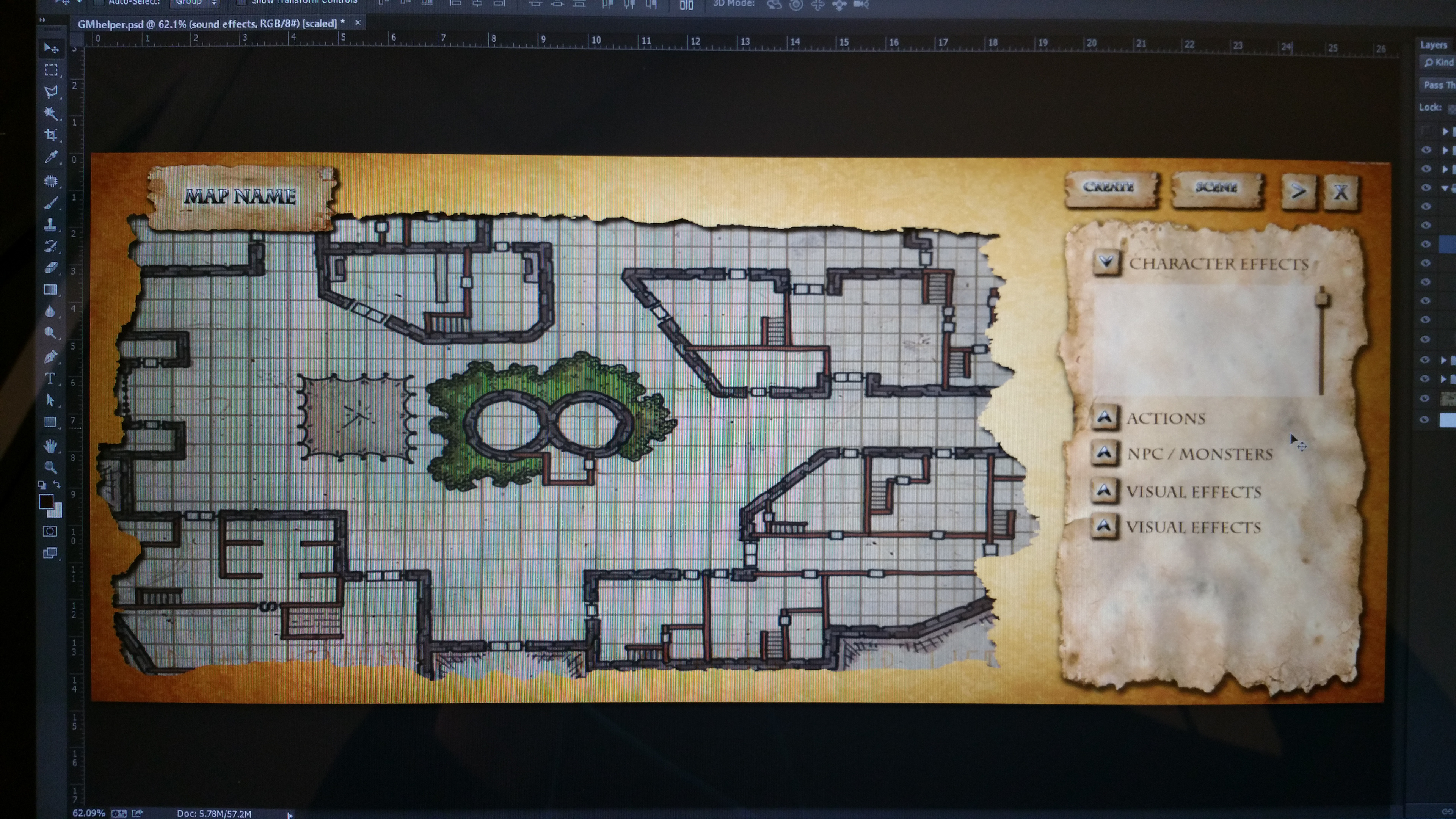Viewport: 1456px width, 819px height.
Task: Select the Rectangle shape tool
Action: (x=51, y=422)
